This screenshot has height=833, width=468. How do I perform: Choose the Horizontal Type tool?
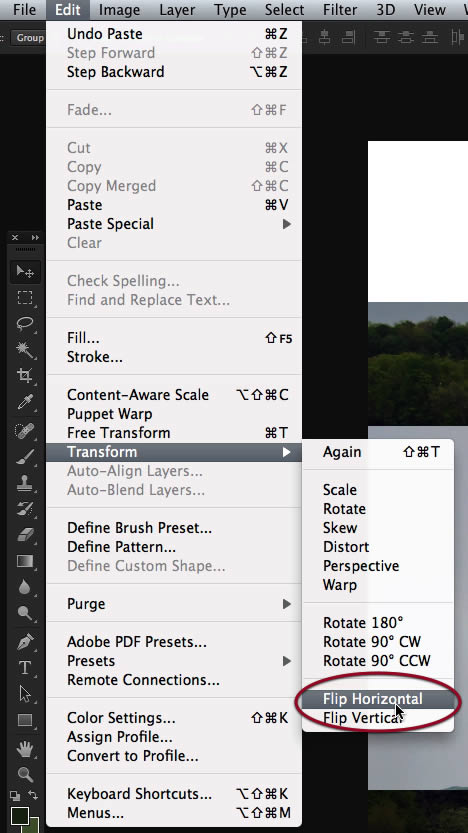click(x=25, y=667)
